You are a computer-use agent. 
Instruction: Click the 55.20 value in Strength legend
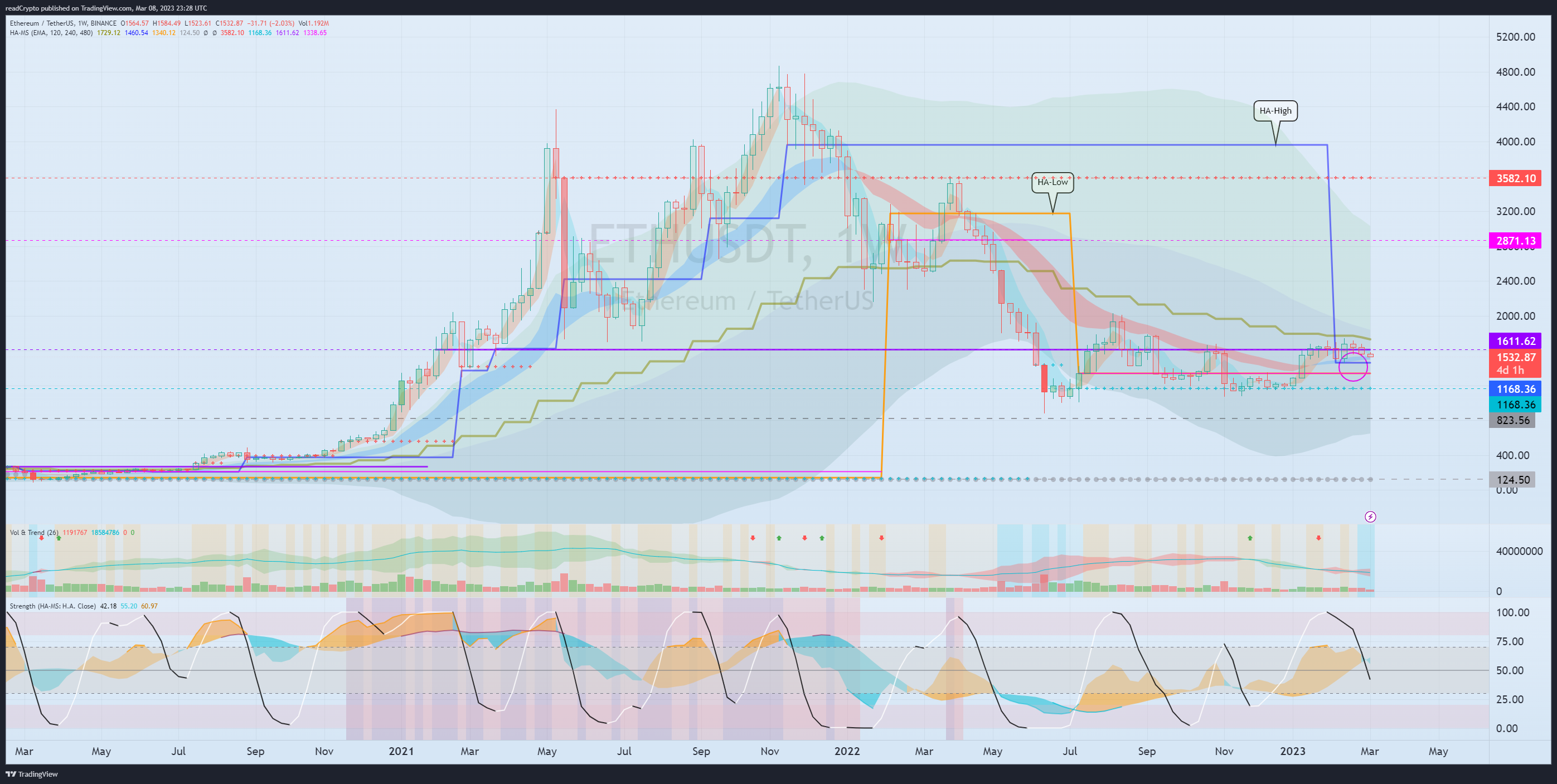[129, 606]
